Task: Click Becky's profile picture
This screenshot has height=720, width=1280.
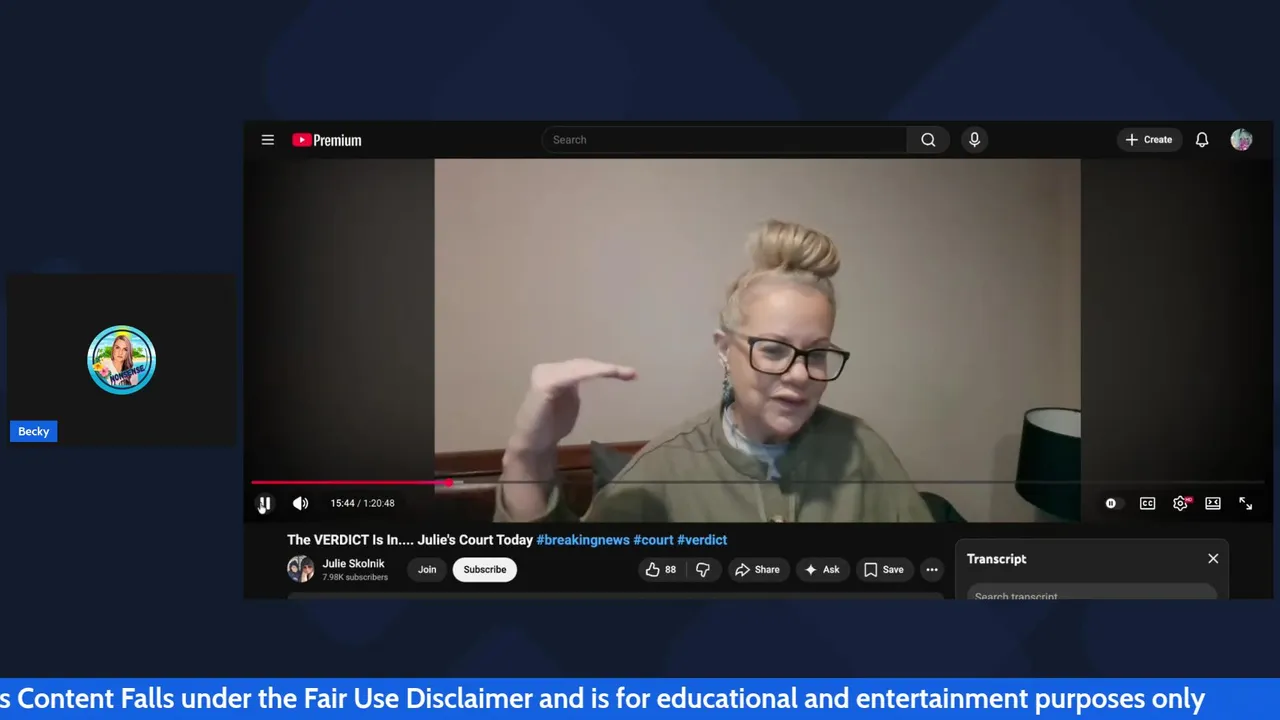Action: coord(121,359)
